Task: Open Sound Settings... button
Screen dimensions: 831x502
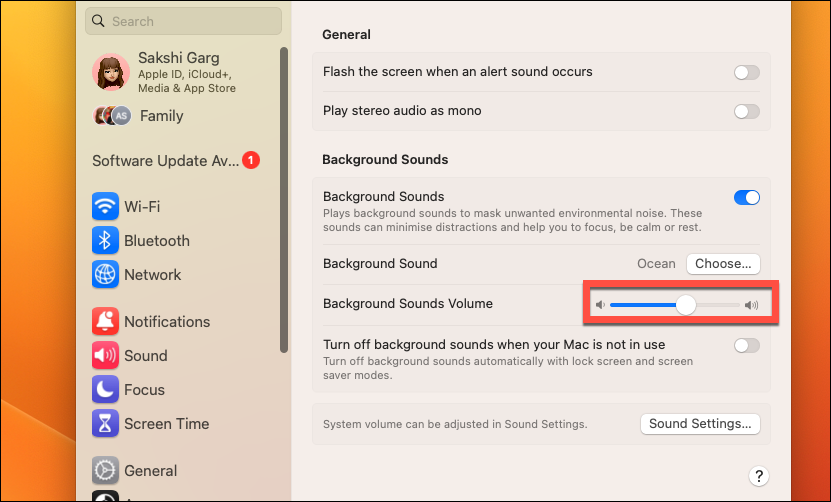Action: (700, 424)
